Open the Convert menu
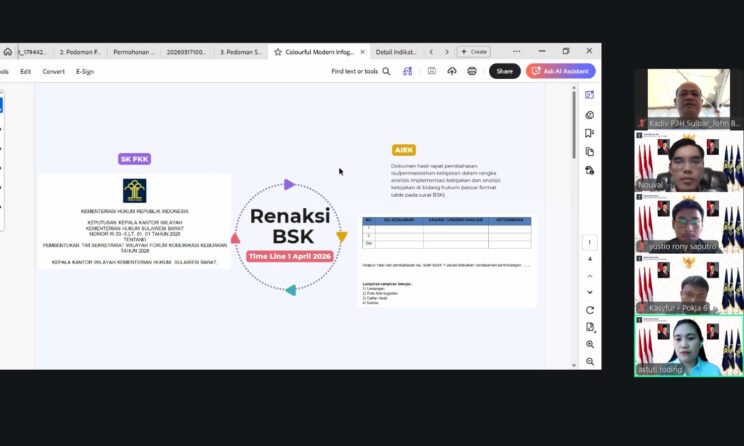 [x=53, y=71]
